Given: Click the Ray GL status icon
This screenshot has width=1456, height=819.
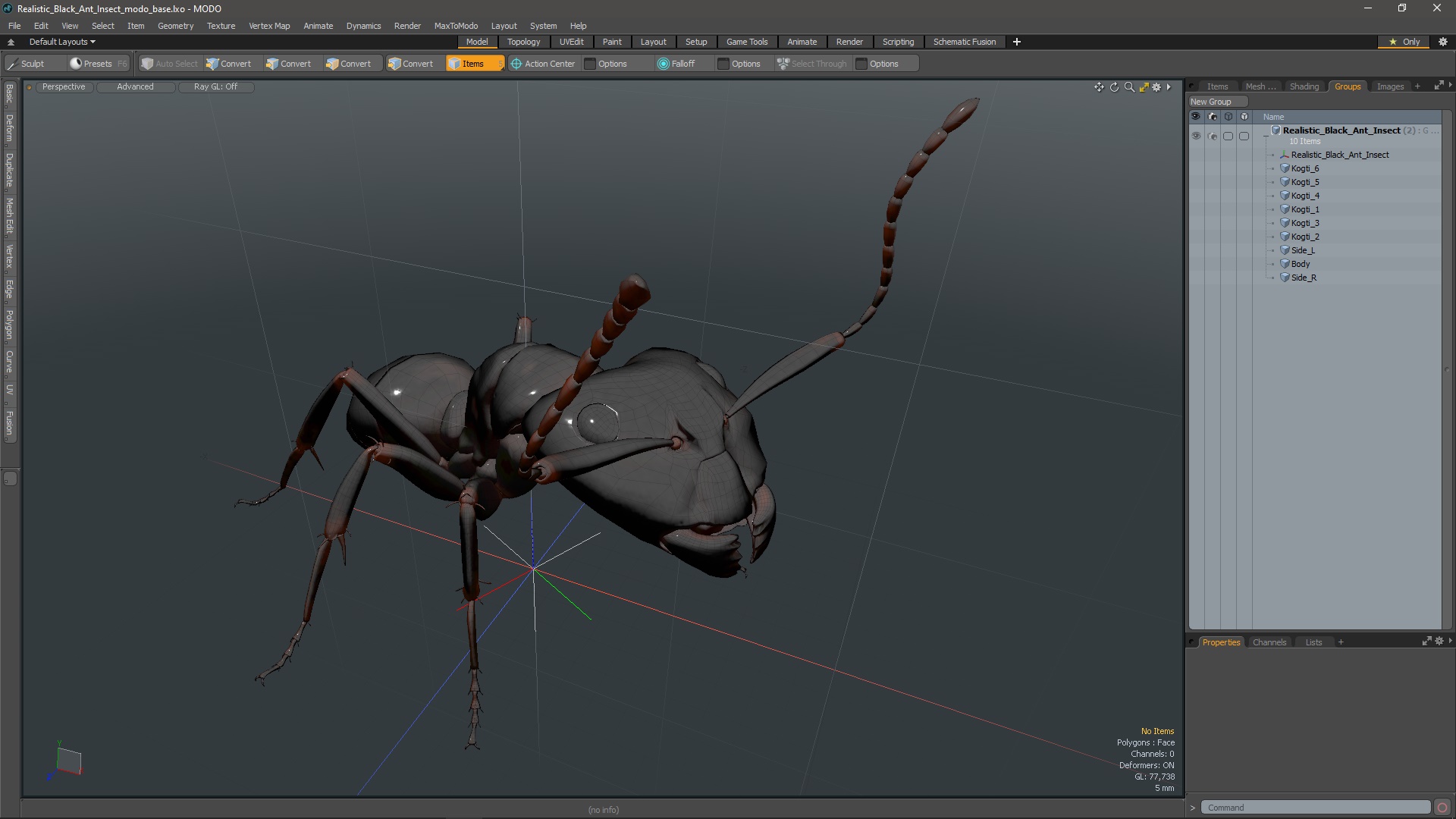Looking at the screenshot, I should [x=215, y=86].
